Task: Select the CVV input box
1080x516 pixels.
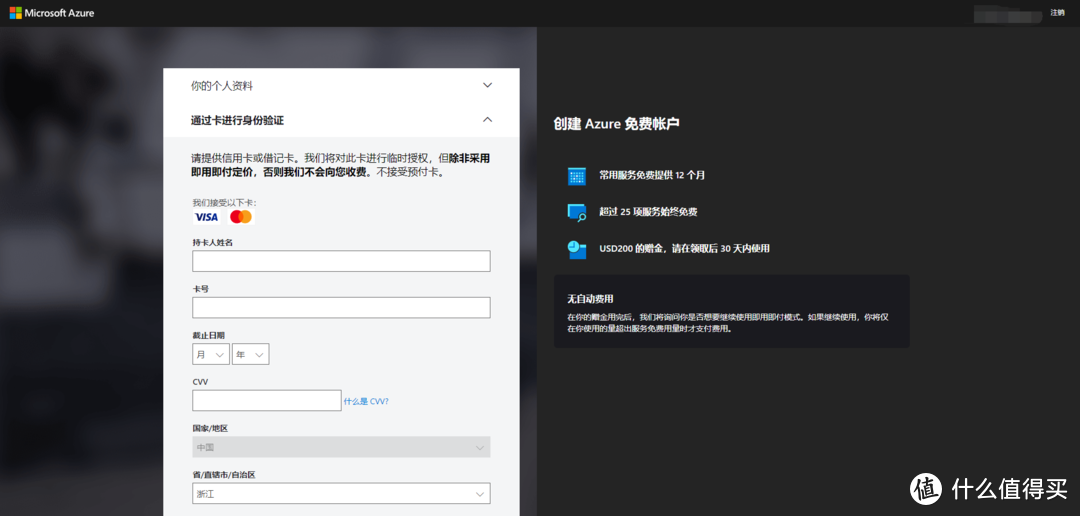Action: click(x=267, y=400)
